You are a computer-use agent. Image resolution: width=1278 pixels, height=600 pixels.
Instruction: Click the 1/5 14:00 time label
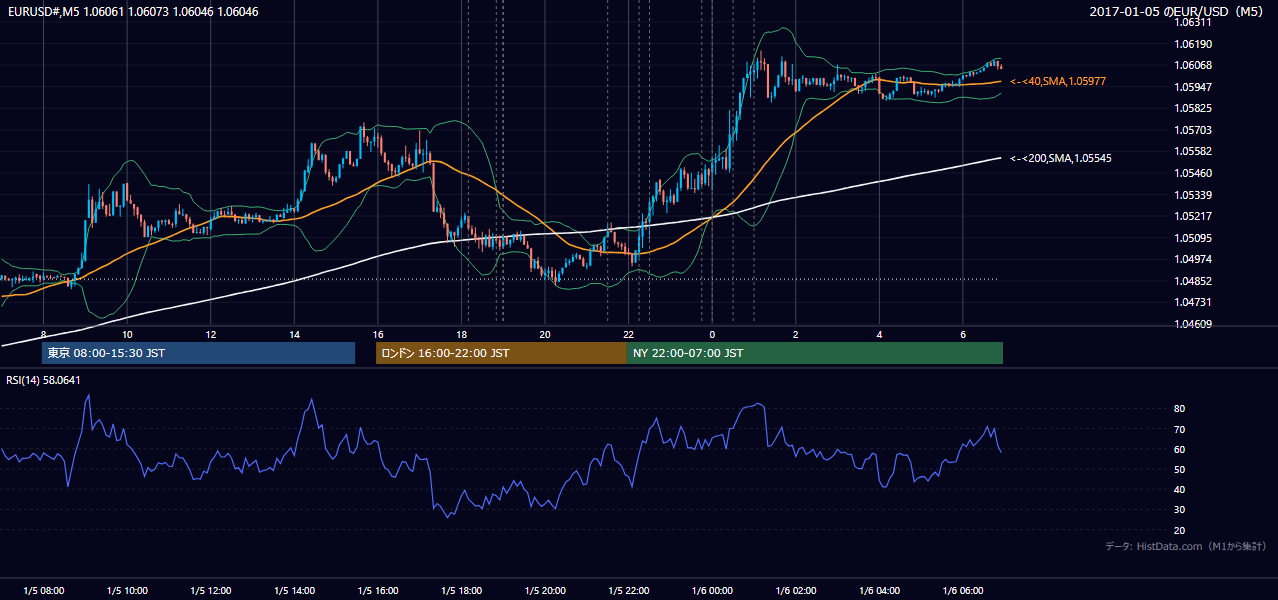pyautogui.click(x=294, y=591)
